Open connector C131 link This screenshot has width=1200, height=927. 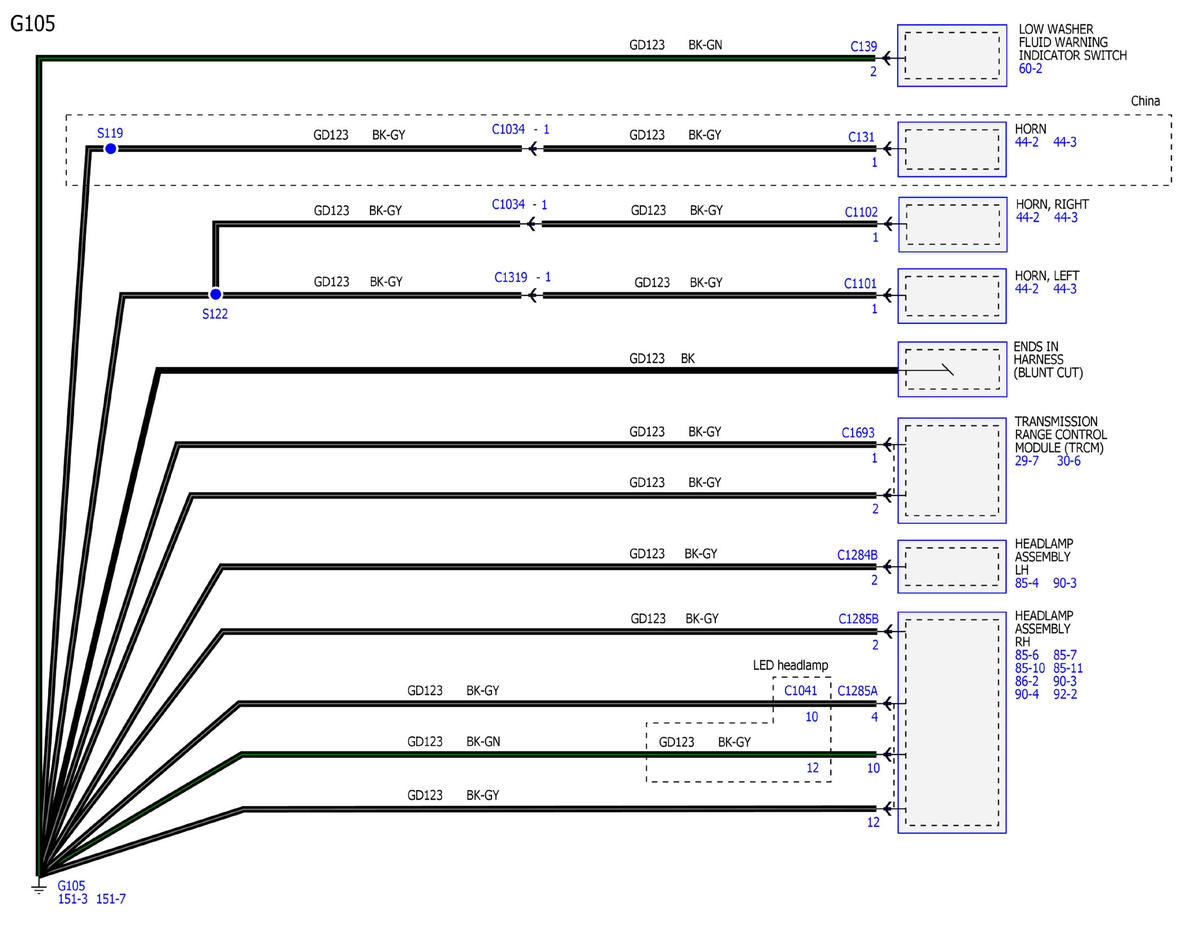(x=862, y=137)
